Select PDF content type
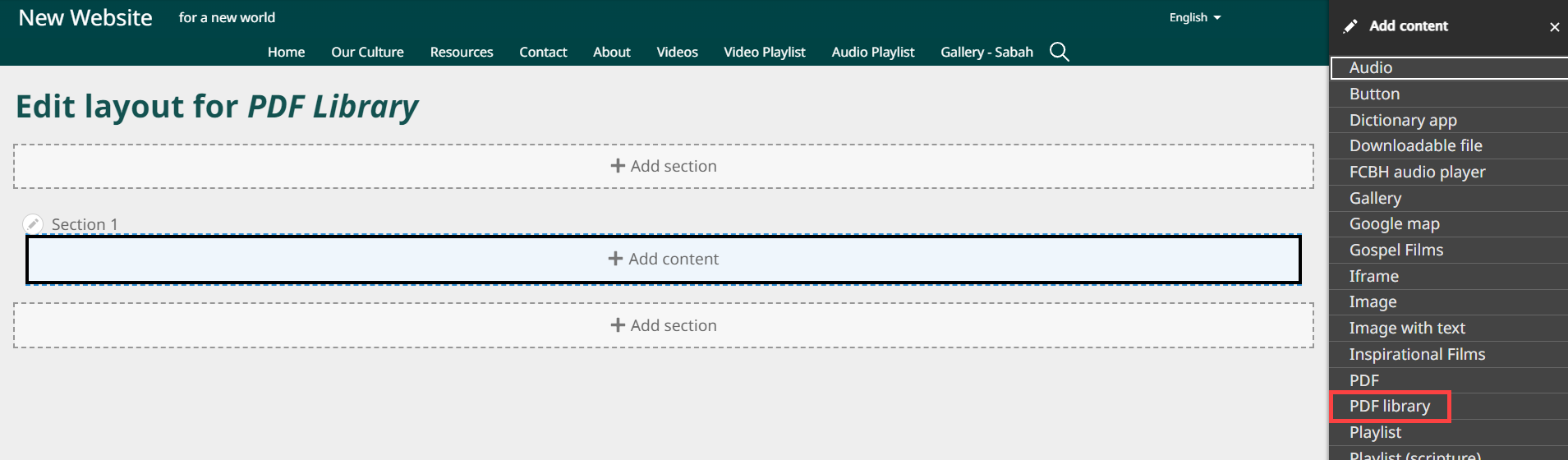Viewport: 1568px width, 460px height. (1449, 380)
